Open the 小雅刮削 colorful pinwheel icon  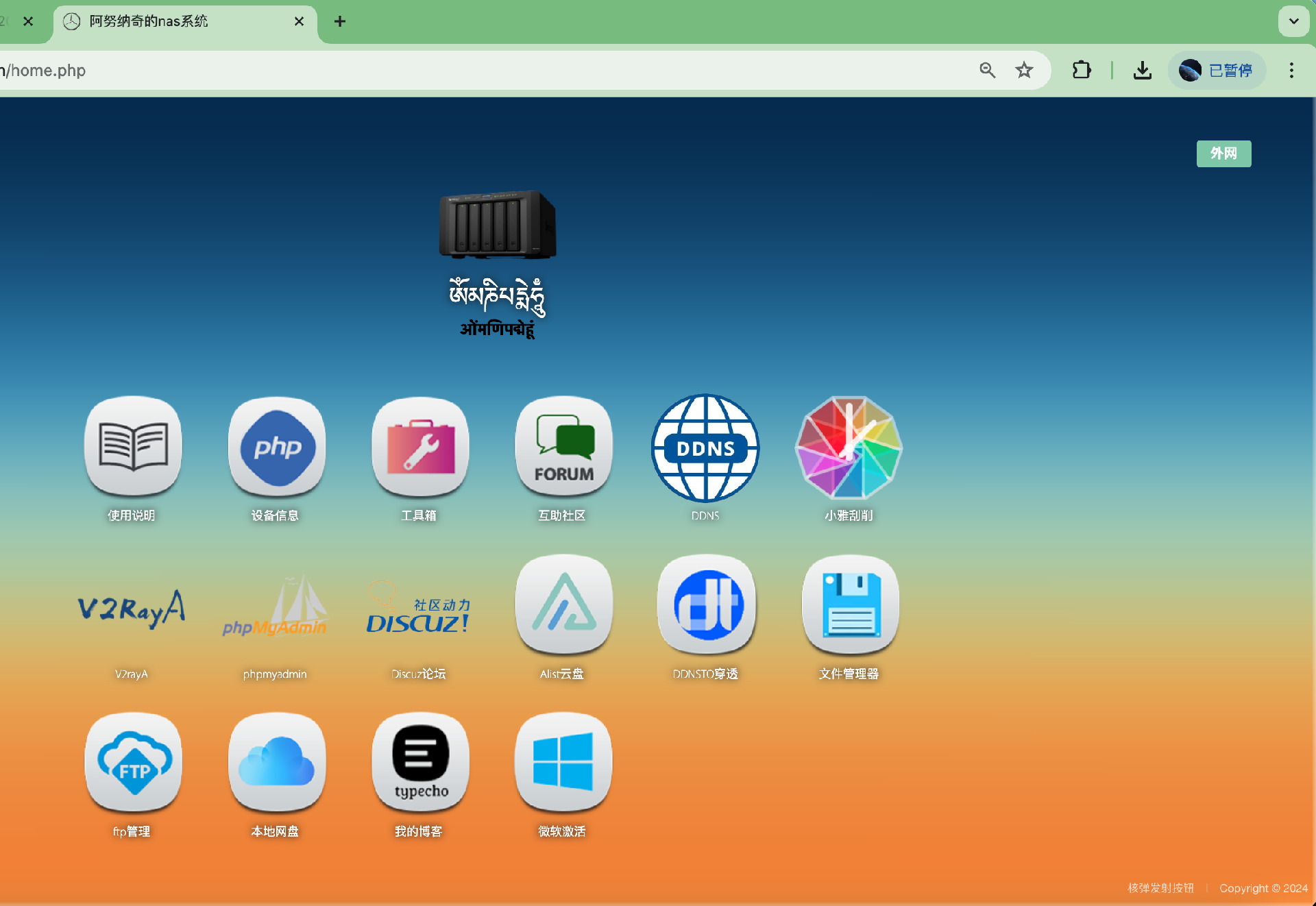[849, 448]
